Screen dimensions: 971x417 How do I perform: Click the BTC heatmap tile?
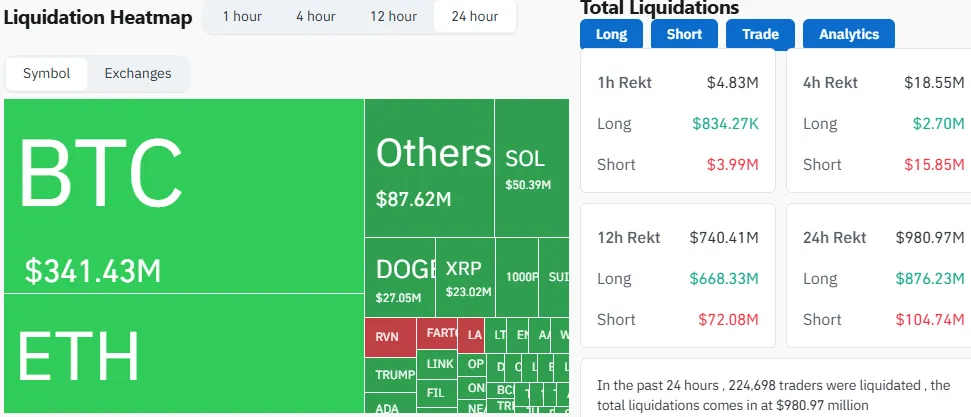pyautogui.click(x=183, y=196)
